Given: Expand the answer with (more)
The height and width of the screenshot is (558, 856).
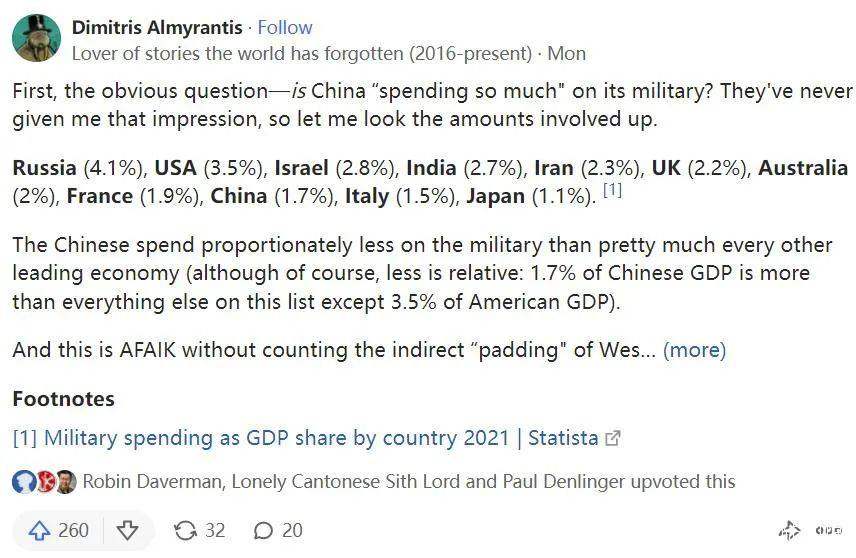Looking at the screenshot, I should 694,350.
